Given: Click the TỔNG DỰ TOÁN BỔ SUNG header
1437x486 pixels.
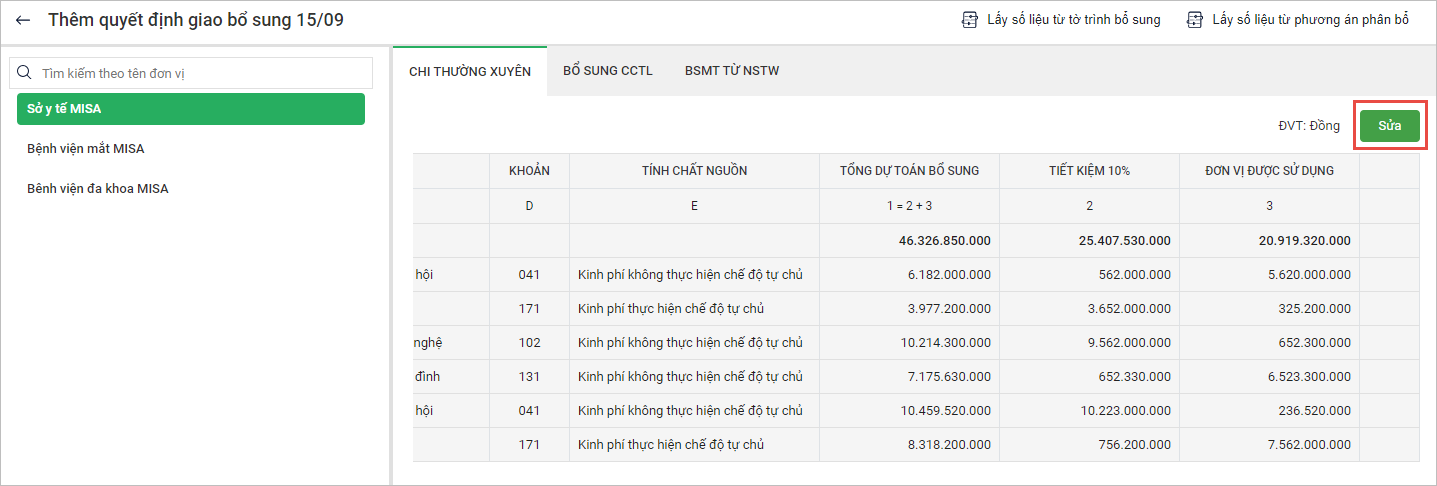Looking at the screenshot, I should (x=909, y=171).
